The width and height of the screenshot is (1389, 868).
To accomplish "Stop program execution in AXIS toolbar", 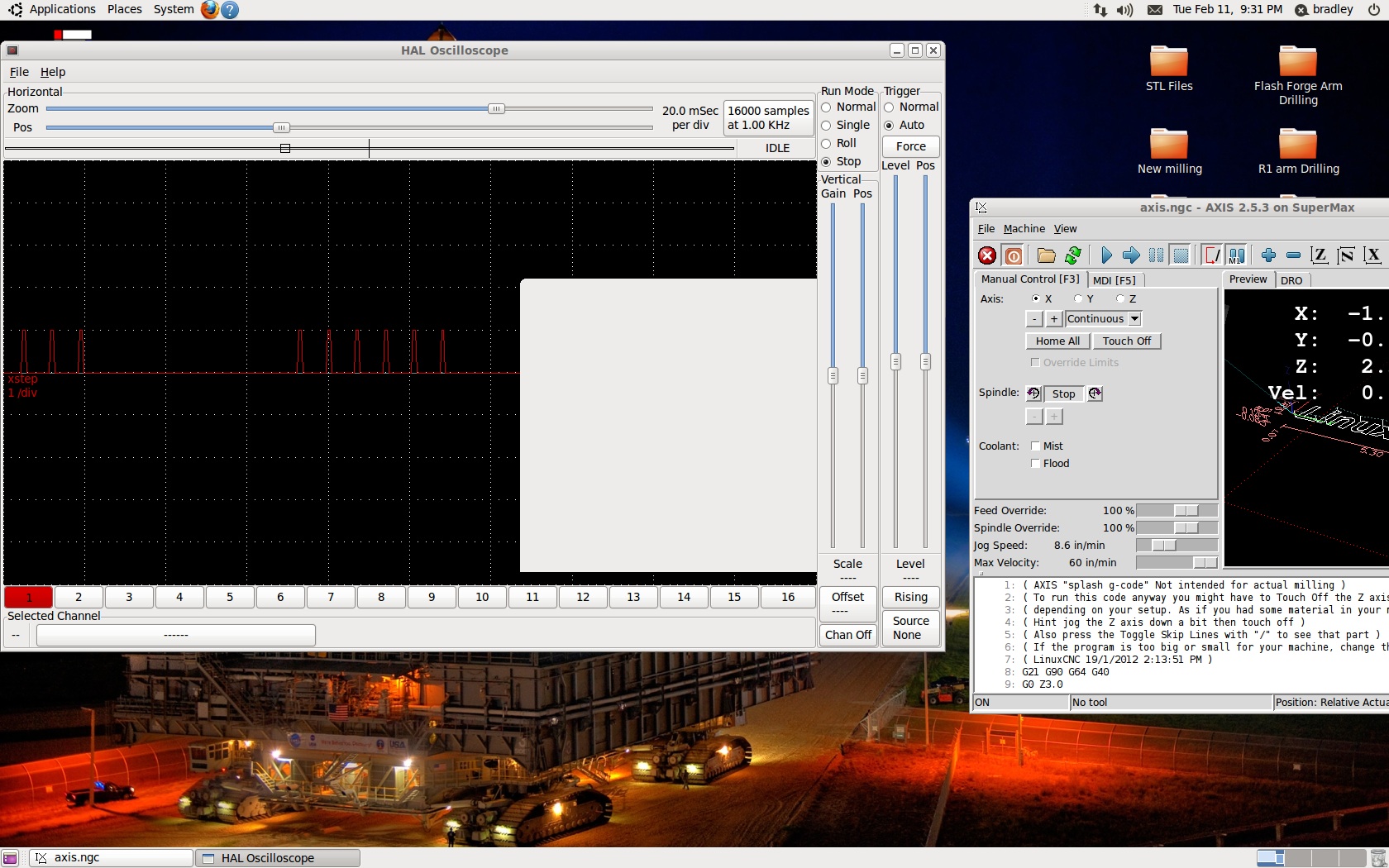I will [1181, 255].
